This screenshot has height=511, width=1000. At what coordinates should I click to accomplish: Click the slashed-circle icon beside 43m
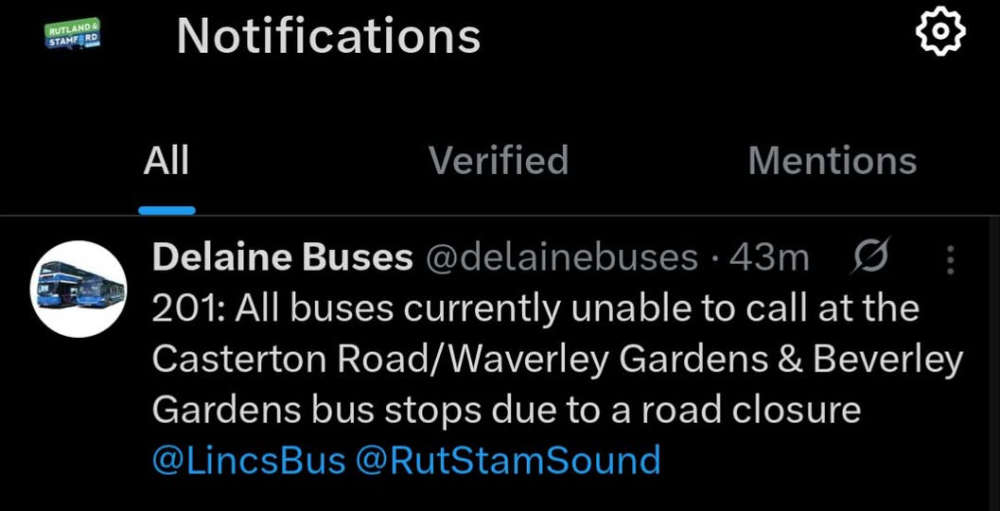(x=870, y=258)
